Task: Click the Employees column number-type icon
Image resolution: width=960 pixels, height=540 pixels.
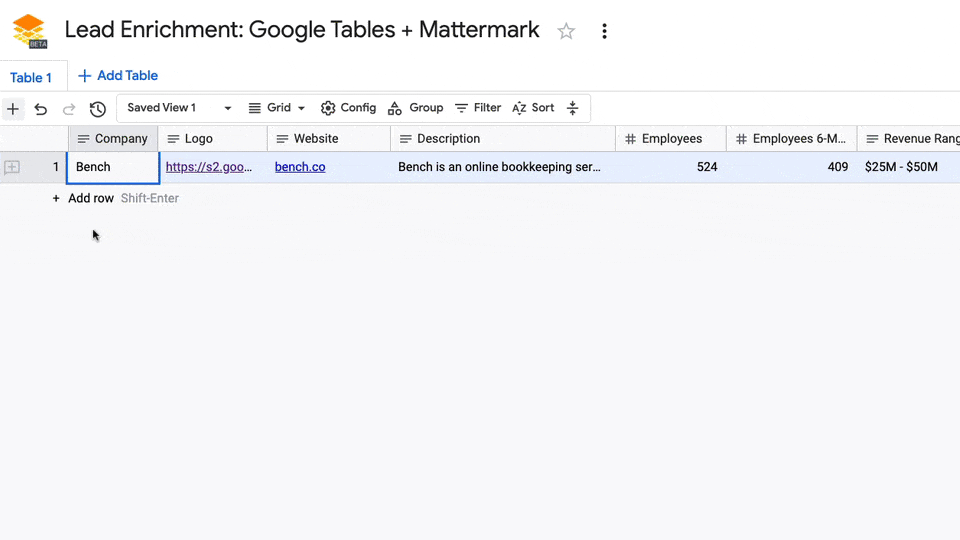Action: pyautogui.click(x=630, y=139)
